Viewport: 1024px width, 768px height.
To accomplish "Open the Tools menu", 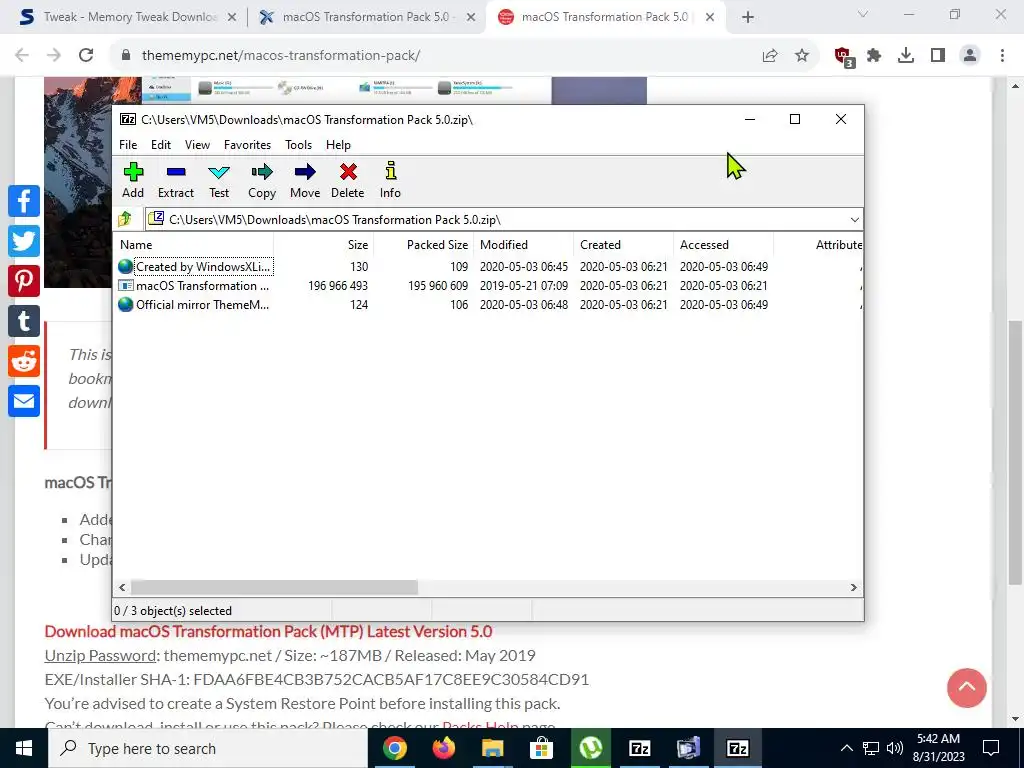I will (298, 145).
